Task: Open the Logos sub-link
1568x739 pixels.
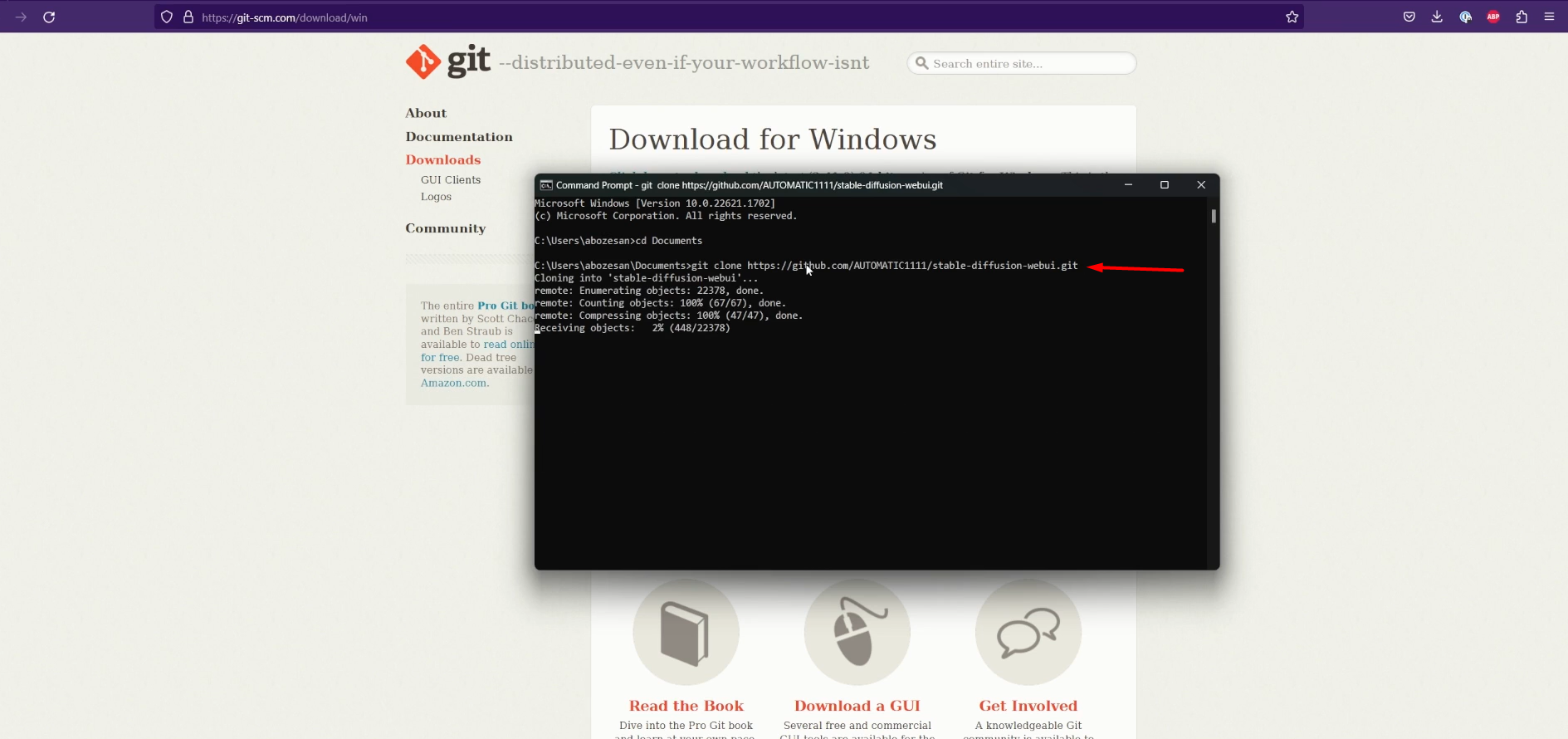Action: pyautogui.click(x=436, y=197)
